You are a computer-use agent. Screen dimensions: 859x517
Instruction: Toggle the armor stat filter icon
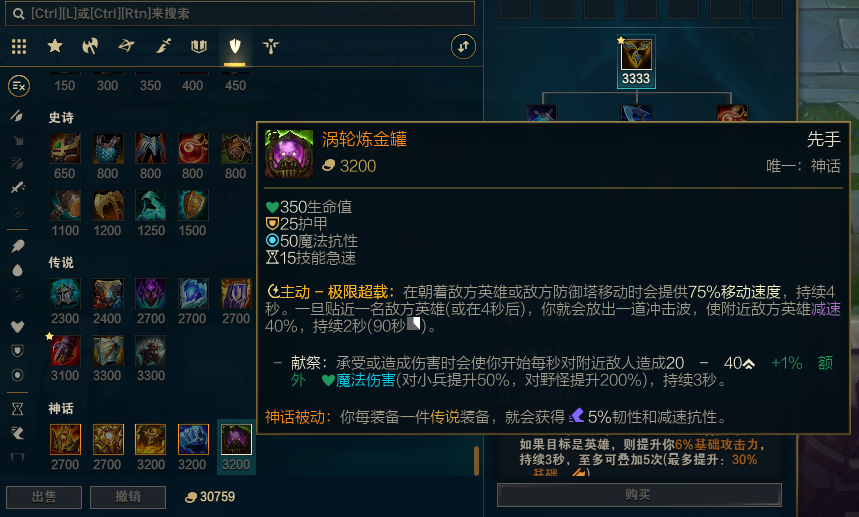[18, 351]
